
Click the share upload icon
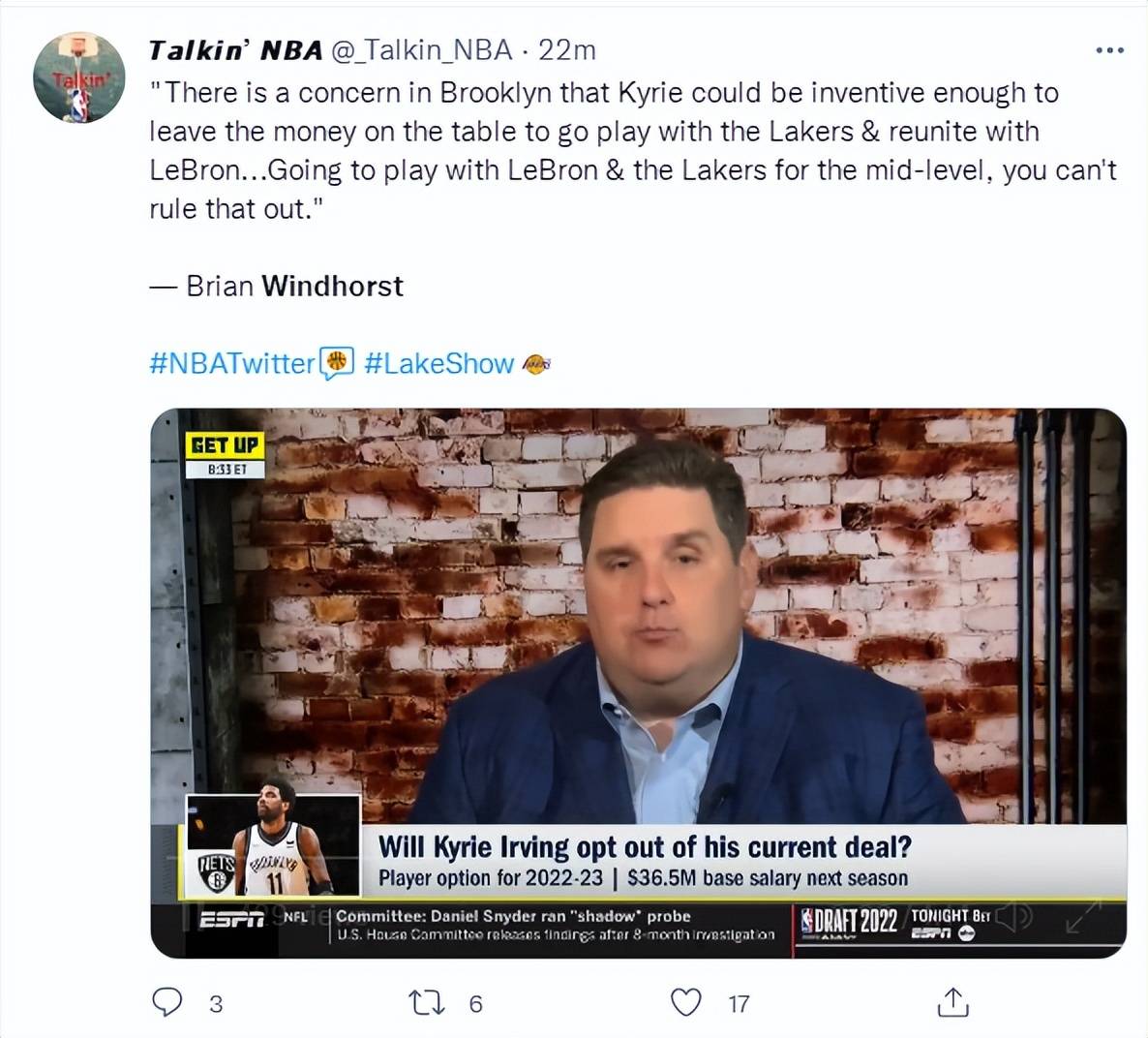click(952, 1002)
